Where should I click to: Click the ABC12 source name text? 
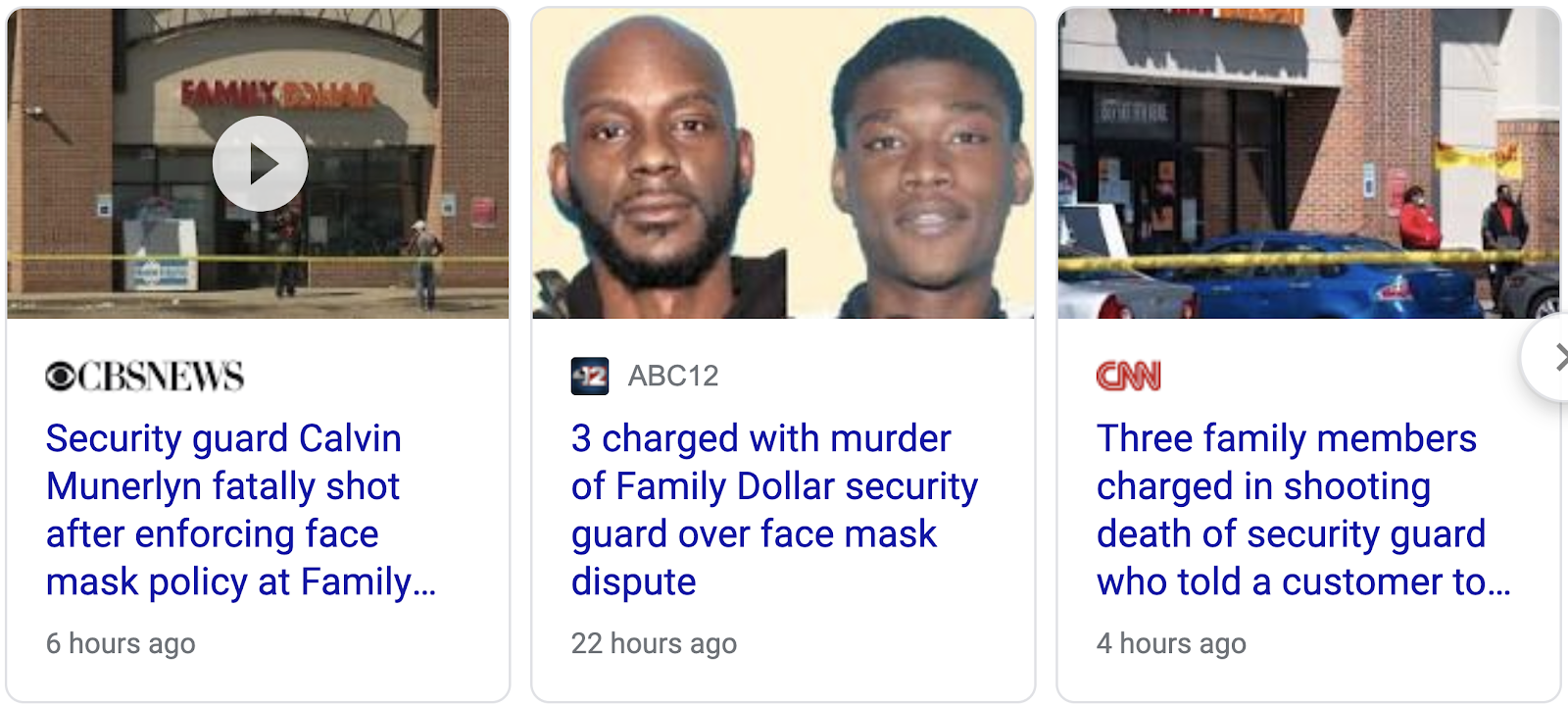pos(673,377)
